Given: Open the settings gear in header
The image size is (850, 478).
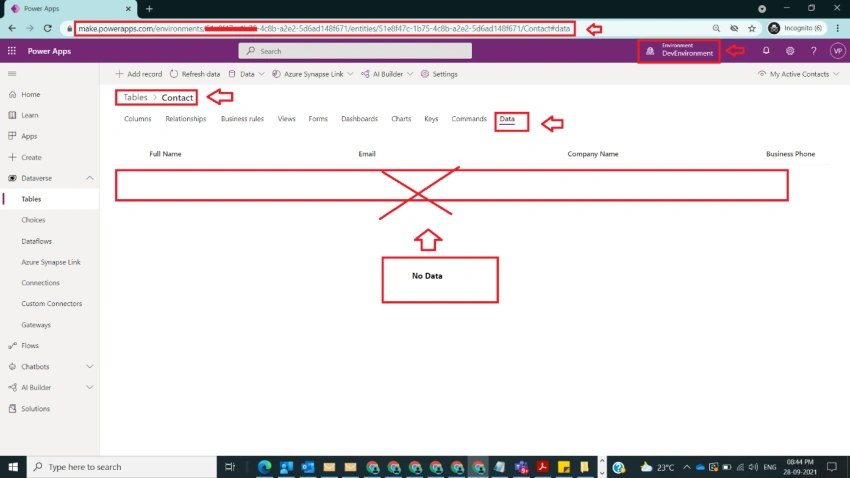Looking at the screenshot, I should click(790, 51).
